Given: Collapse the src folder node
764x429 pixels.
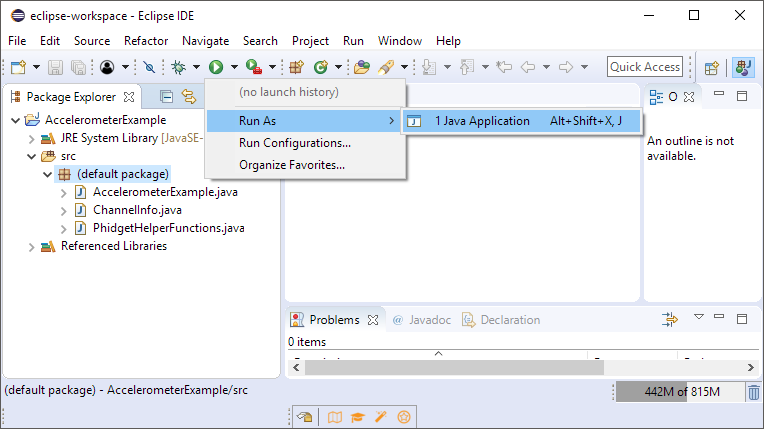Looking at the screenshot, I should click(x=32, y=156).
